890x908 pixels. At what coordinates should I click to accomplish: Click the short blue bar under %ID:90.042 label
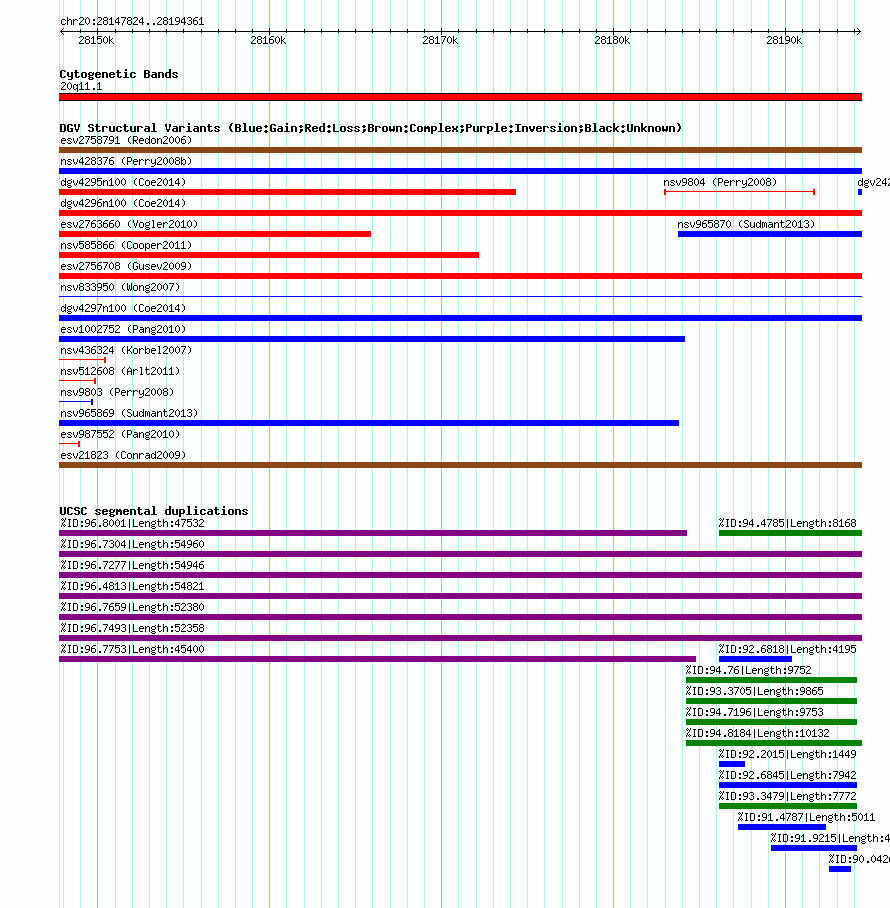point(840,869)
